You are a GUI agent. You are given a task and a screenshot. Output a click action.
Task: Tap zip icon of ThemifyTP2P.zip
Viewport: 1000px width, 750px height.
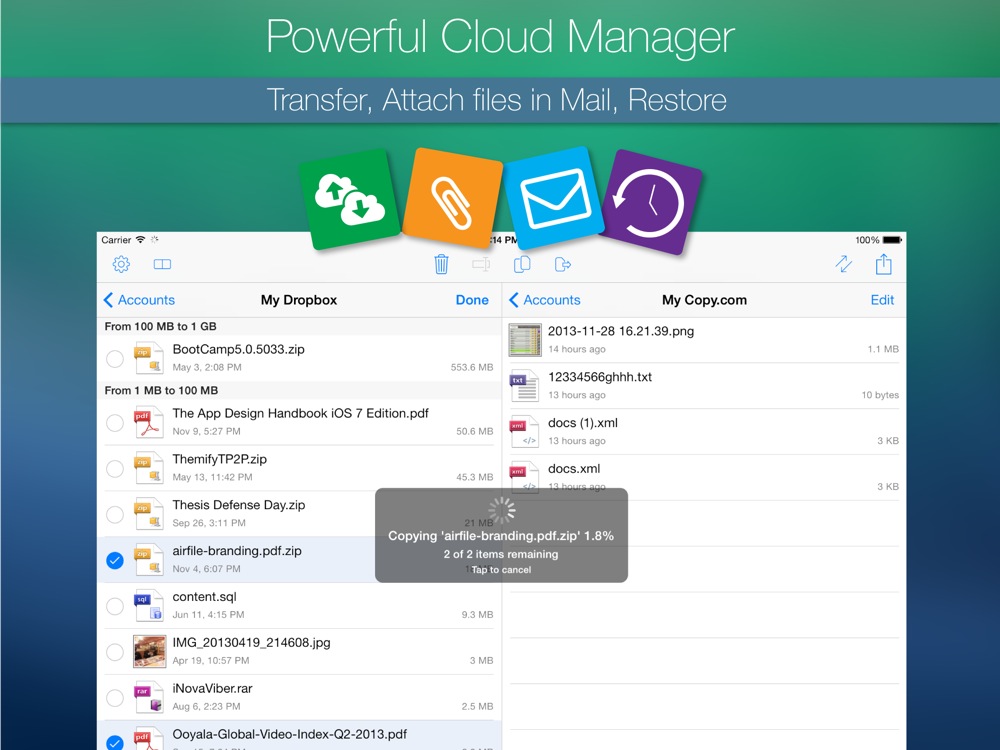click(149, 468)
